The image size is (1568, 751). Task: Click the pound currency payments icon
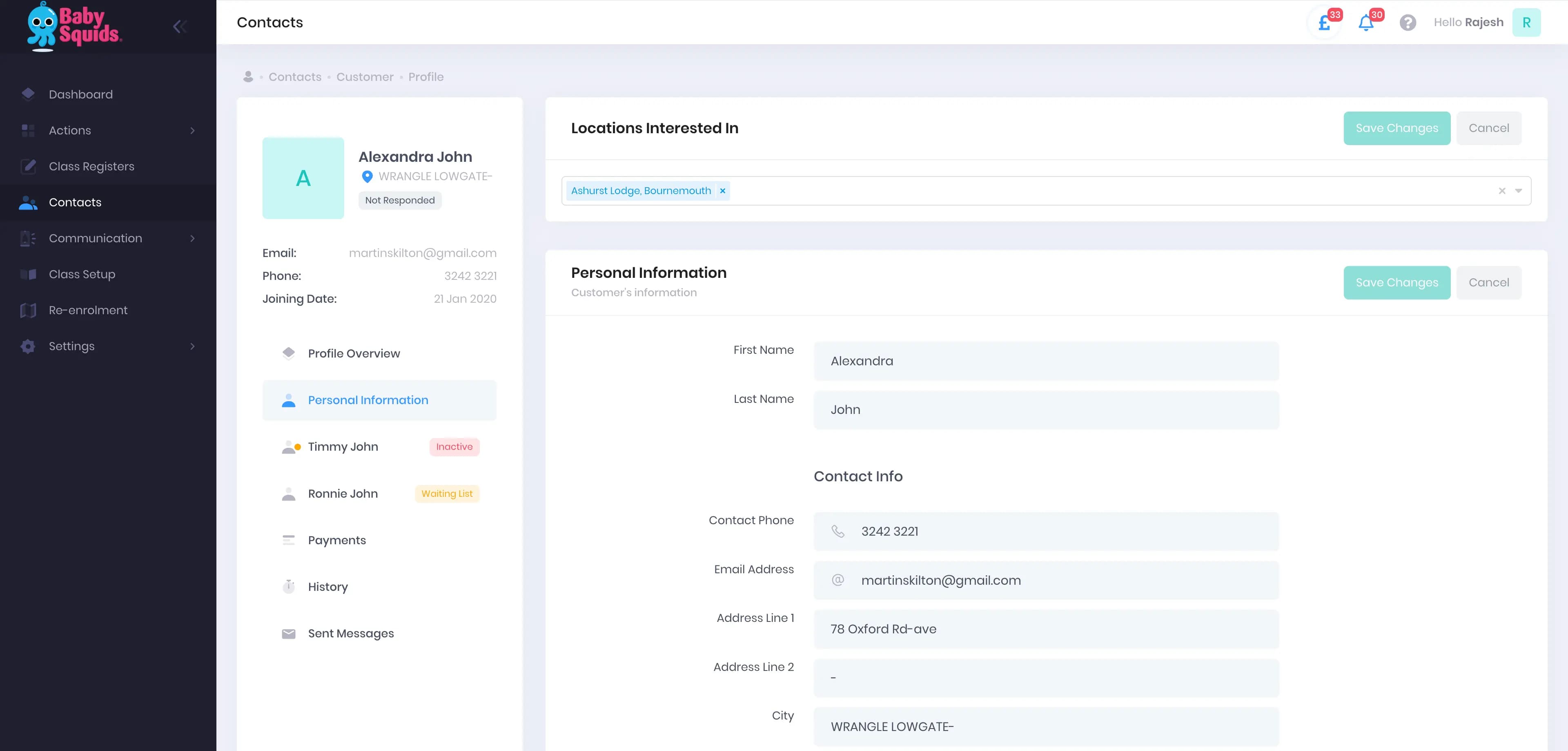click(x=1324, y=23)
